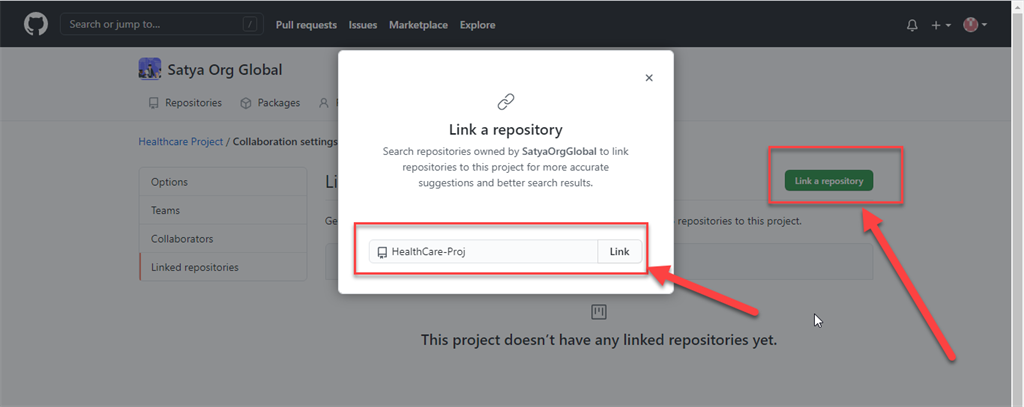Screen dimensions: 1024x407
Task: Click the slash shortcut key icon in search
Action: point(249,24)
